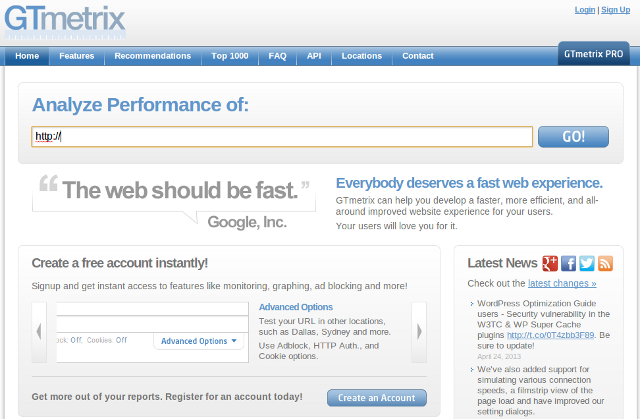The image size is (640, 419).
Task: Click the Twitter bird icon
Action: click(587, 263)
